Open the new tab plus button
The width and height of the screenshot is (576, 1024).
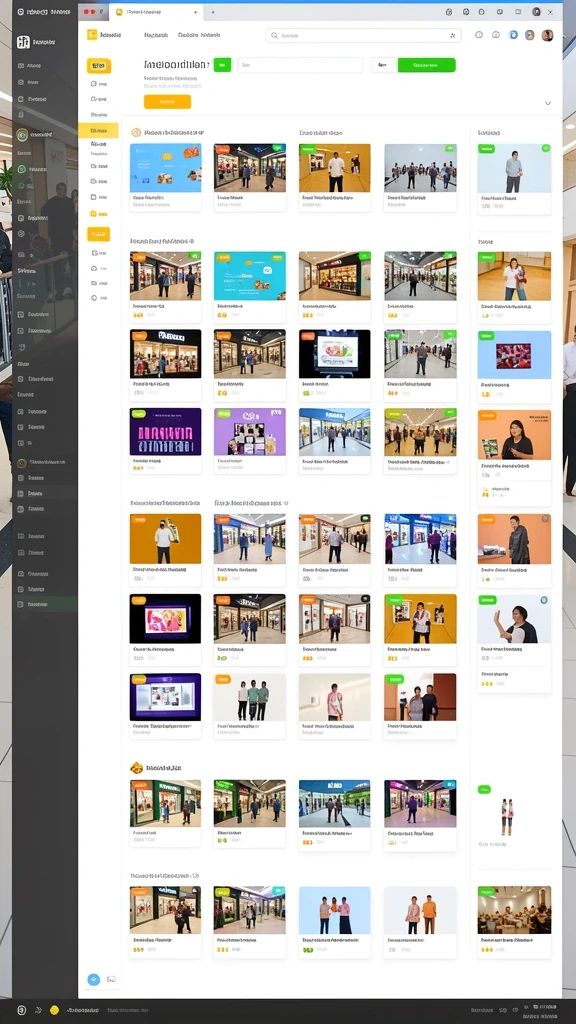coord(213,12)
